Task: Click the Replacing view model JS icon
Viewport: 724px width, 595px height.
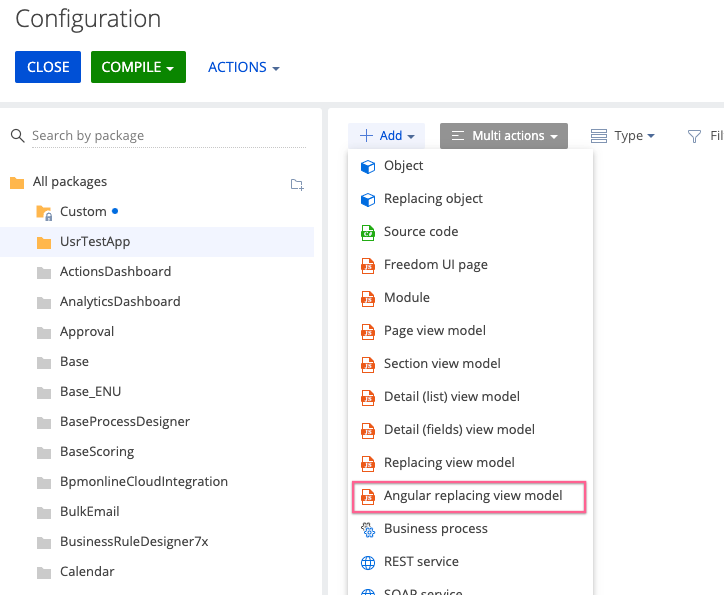Action: [368, 464]
